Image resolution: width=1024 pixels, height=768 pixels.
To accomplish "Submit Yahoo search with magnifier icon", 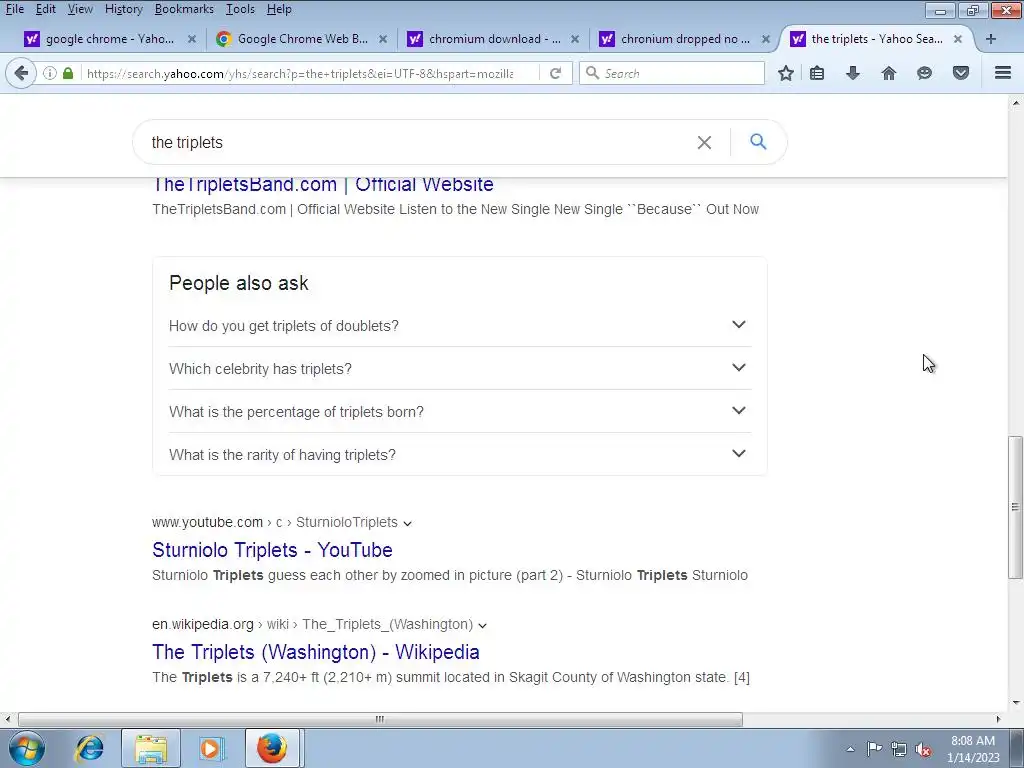I will [758, 142].
